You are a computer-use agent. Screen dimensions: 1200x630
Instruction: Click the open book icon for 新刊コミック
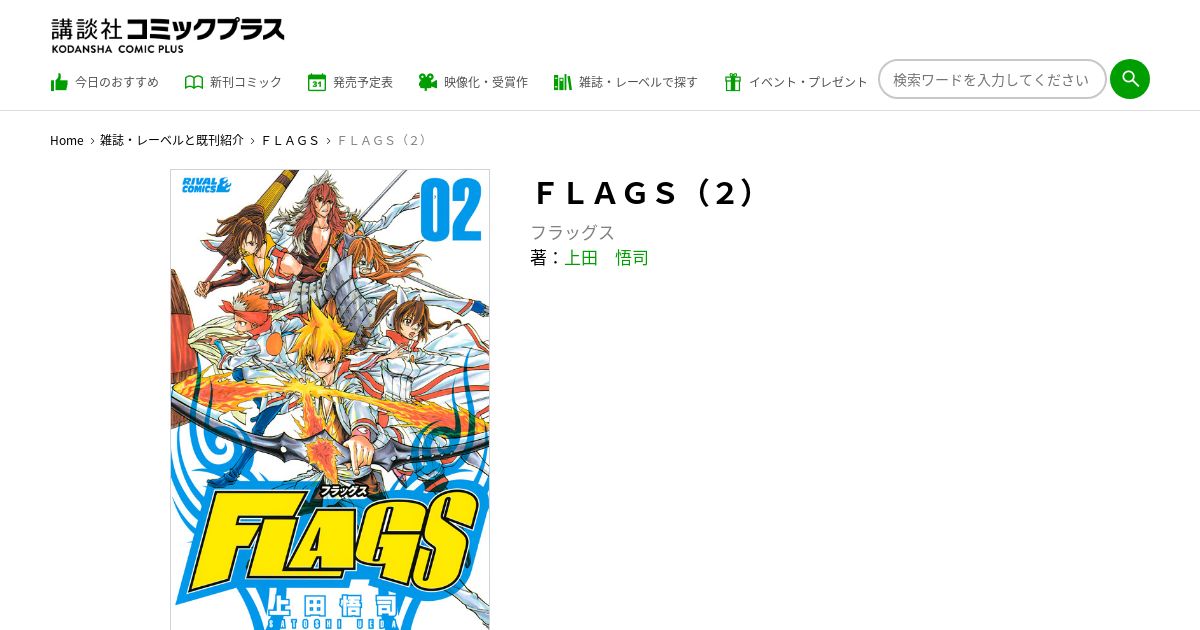tap(194, 82)
